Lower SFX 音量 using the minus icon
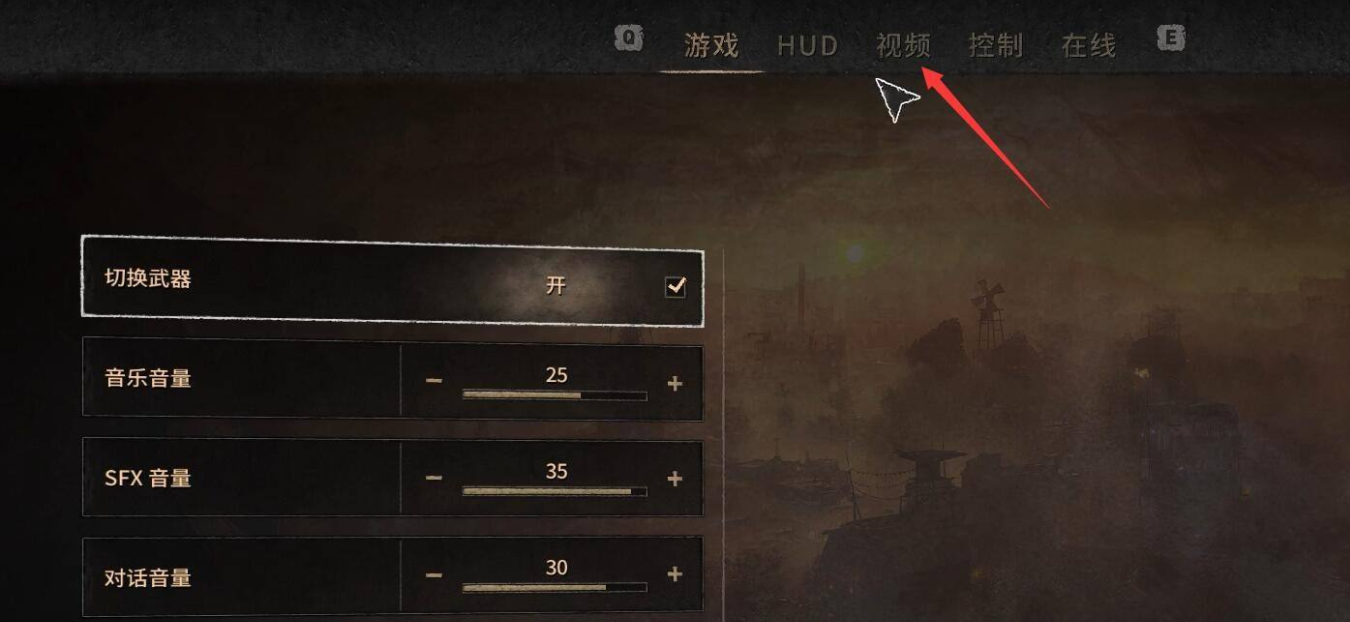This screenshot has width=1350, height=622. tap(433, 478)
